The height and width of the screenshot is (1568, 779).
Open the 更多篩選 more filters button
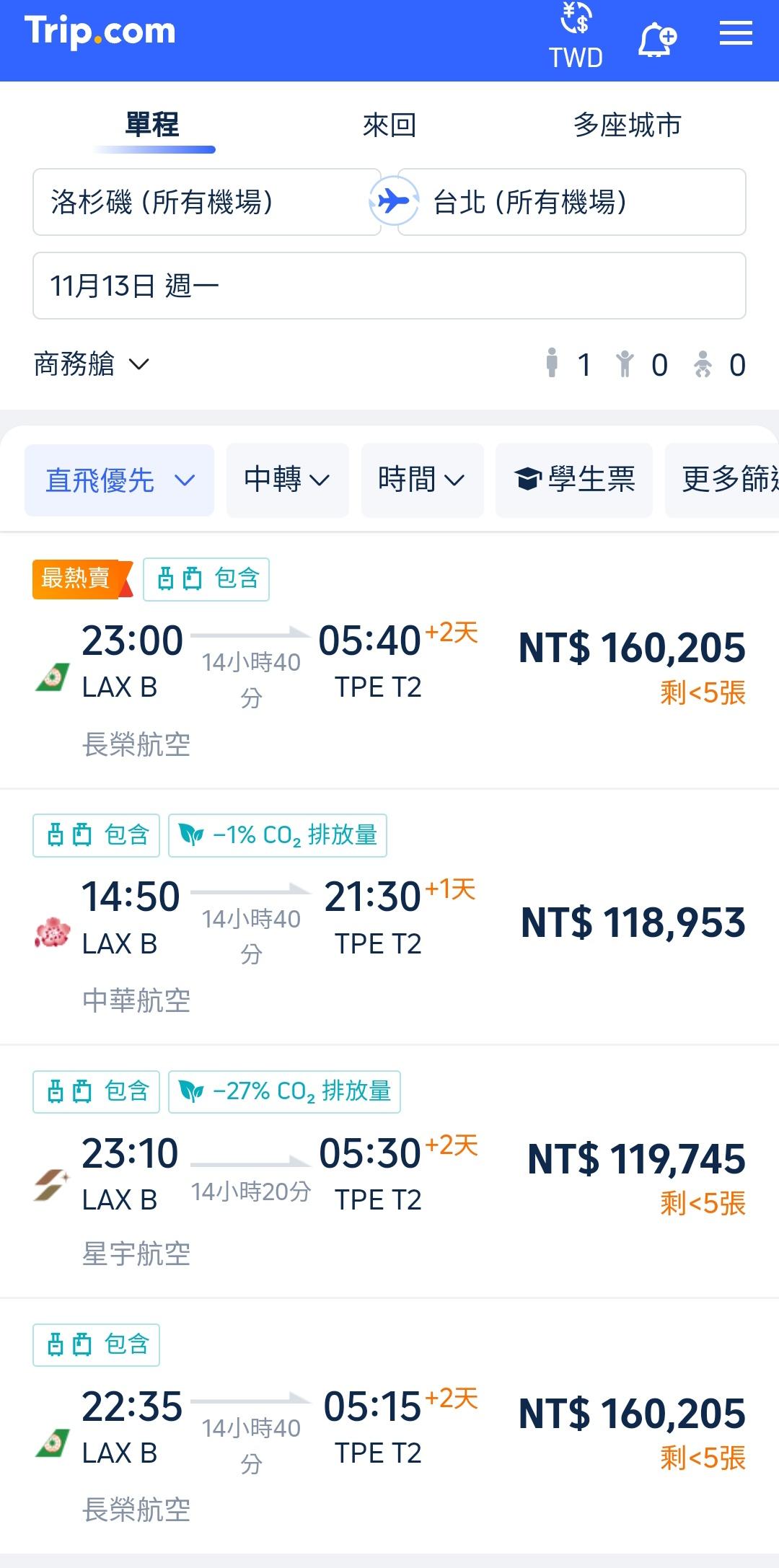pos(725,480)
